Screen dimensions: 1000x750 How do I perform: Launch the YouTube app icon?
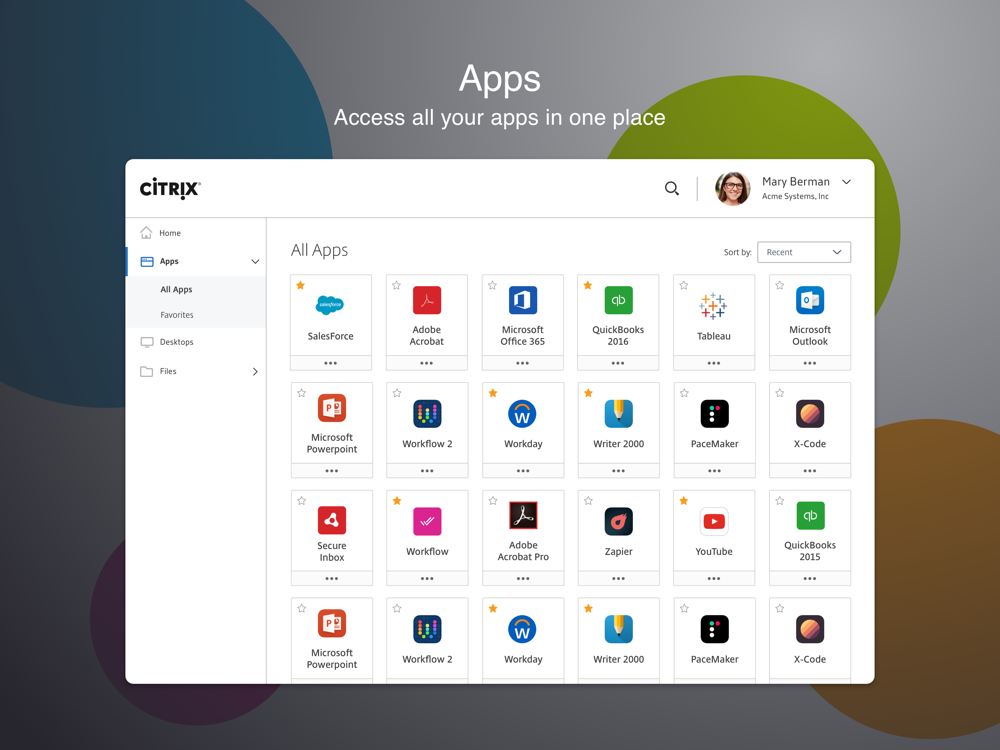(714, 522)
